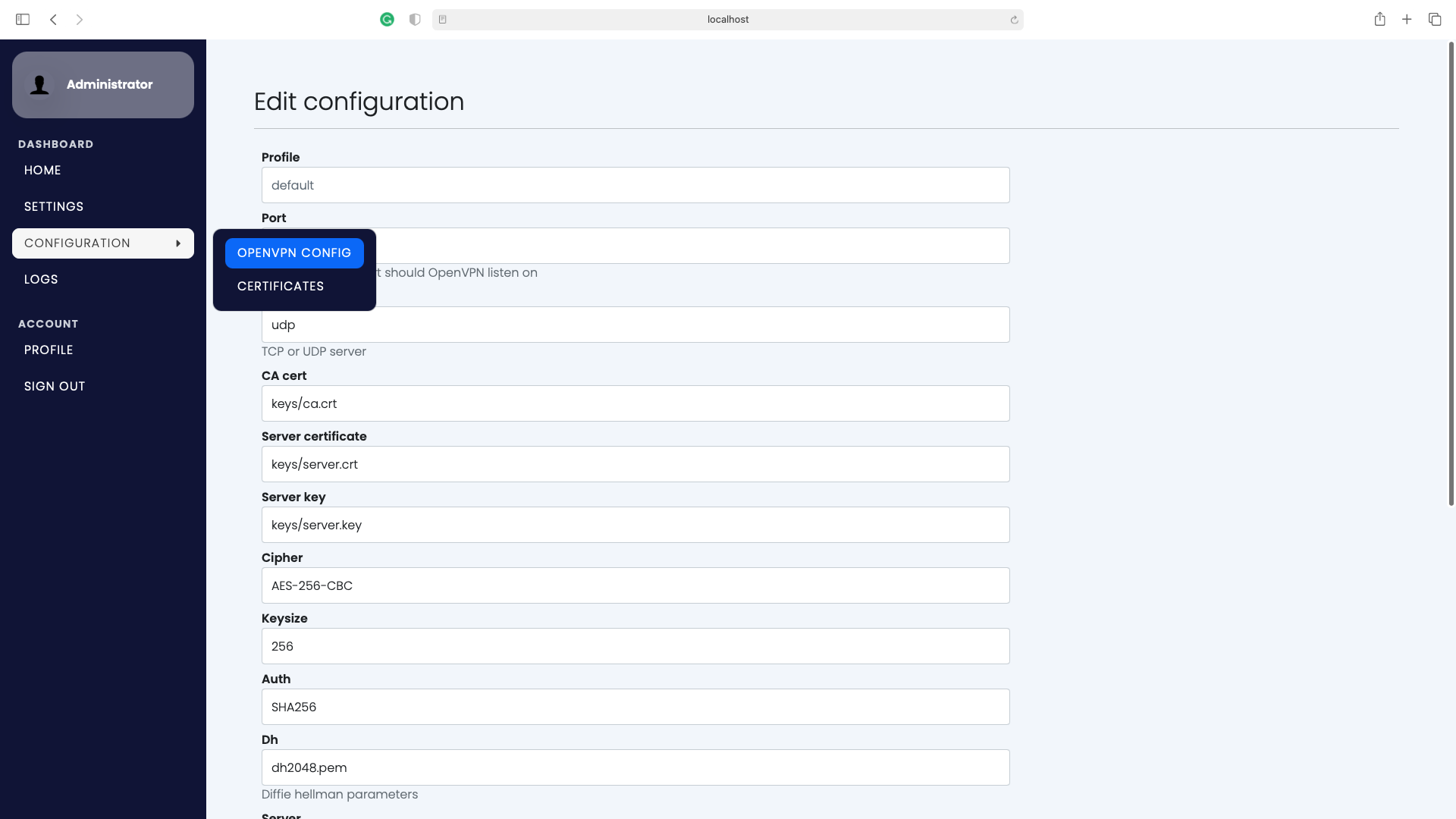Expand the Configuration menu arrow
Screen dimensions: 1456x819
pos(178,243)
